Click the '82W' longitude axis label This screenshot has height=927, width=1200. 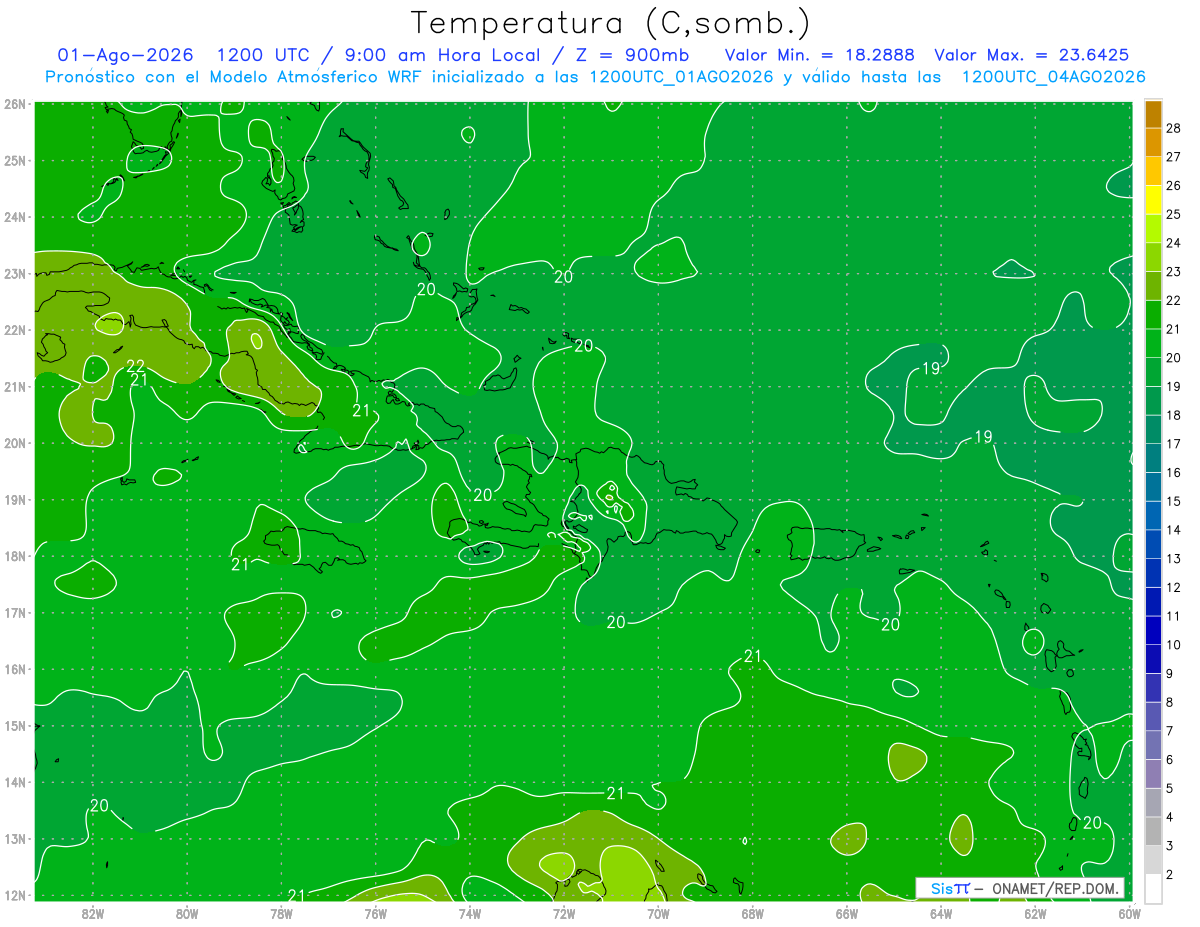[93, 912]
